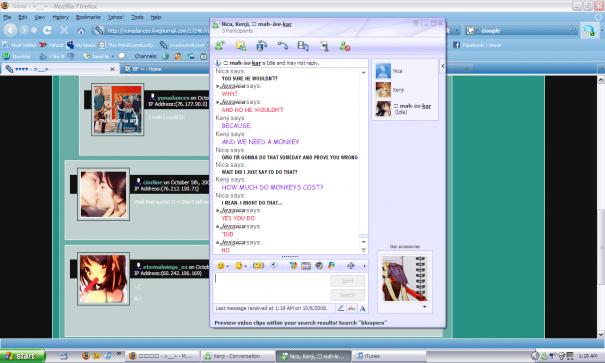This screenshot has height=363, width=605.
Task: Click the 'Preview video clips' search ad text
Action: [301, 322]
